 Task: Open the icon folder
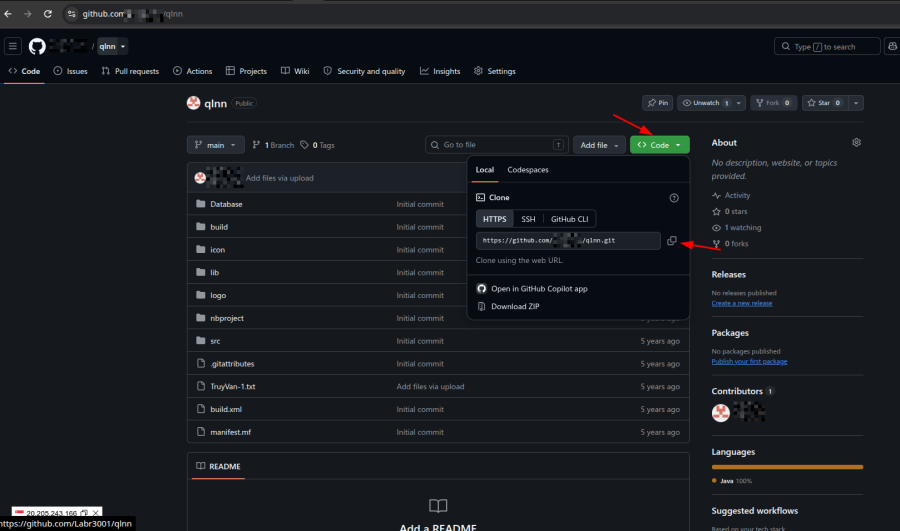pos(218,250)
